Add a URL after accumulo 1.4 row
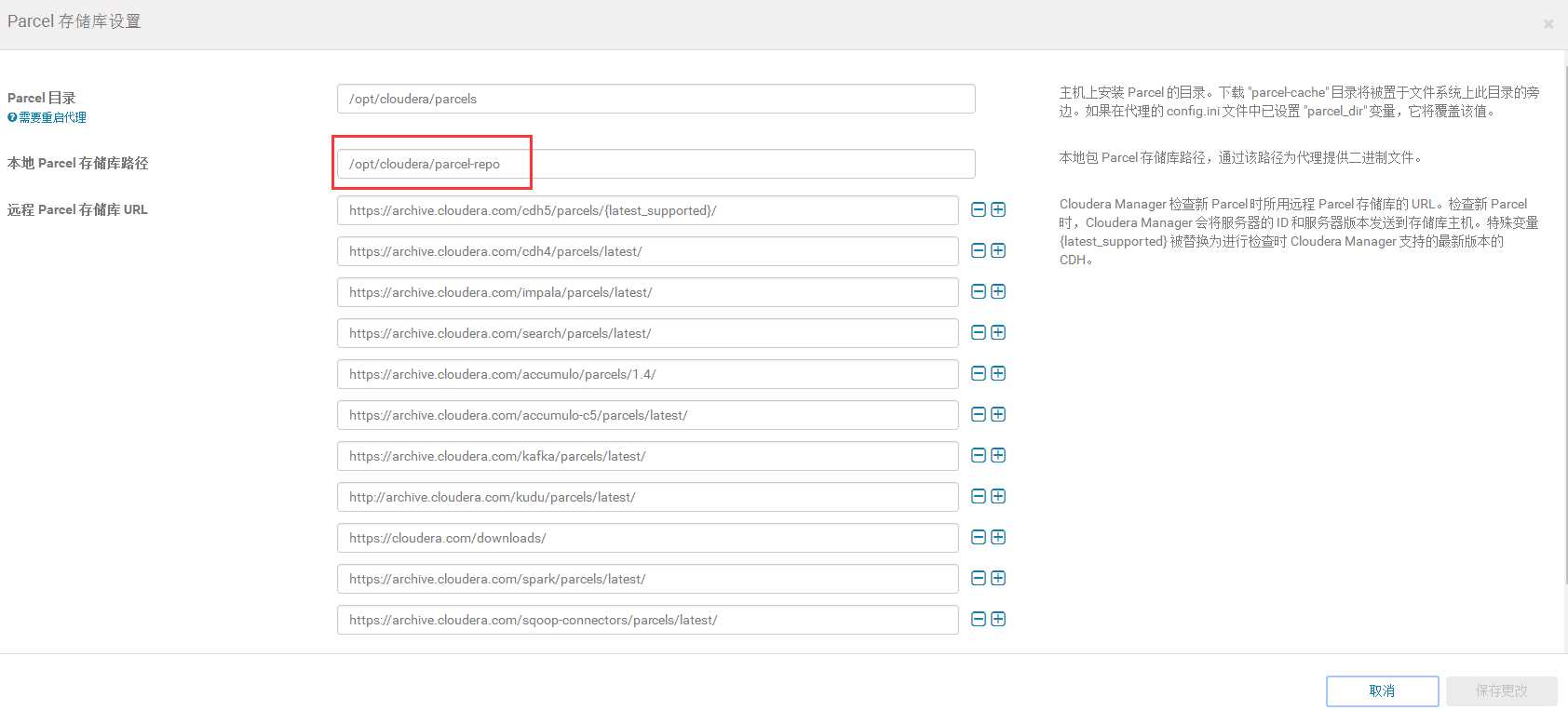The height and width of the screenshot is (710, 1568). click(x=998, y=374)
